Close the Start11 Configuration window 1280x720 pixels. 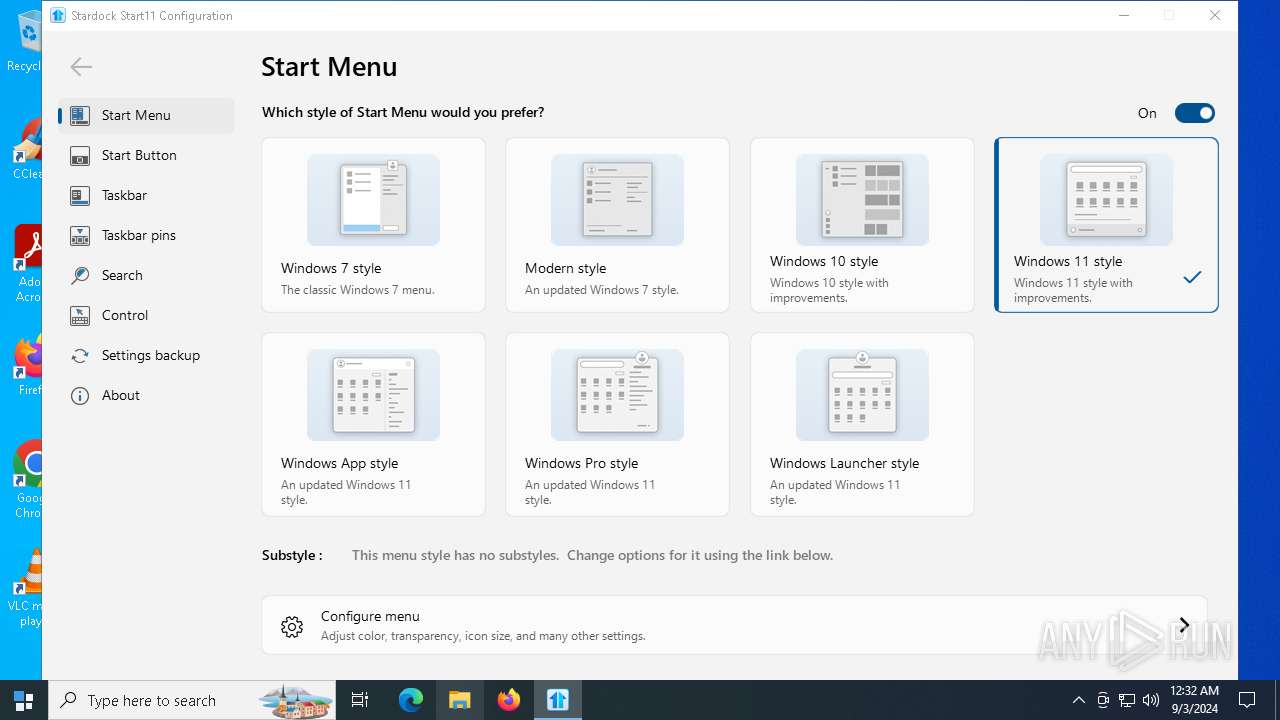1214,15
